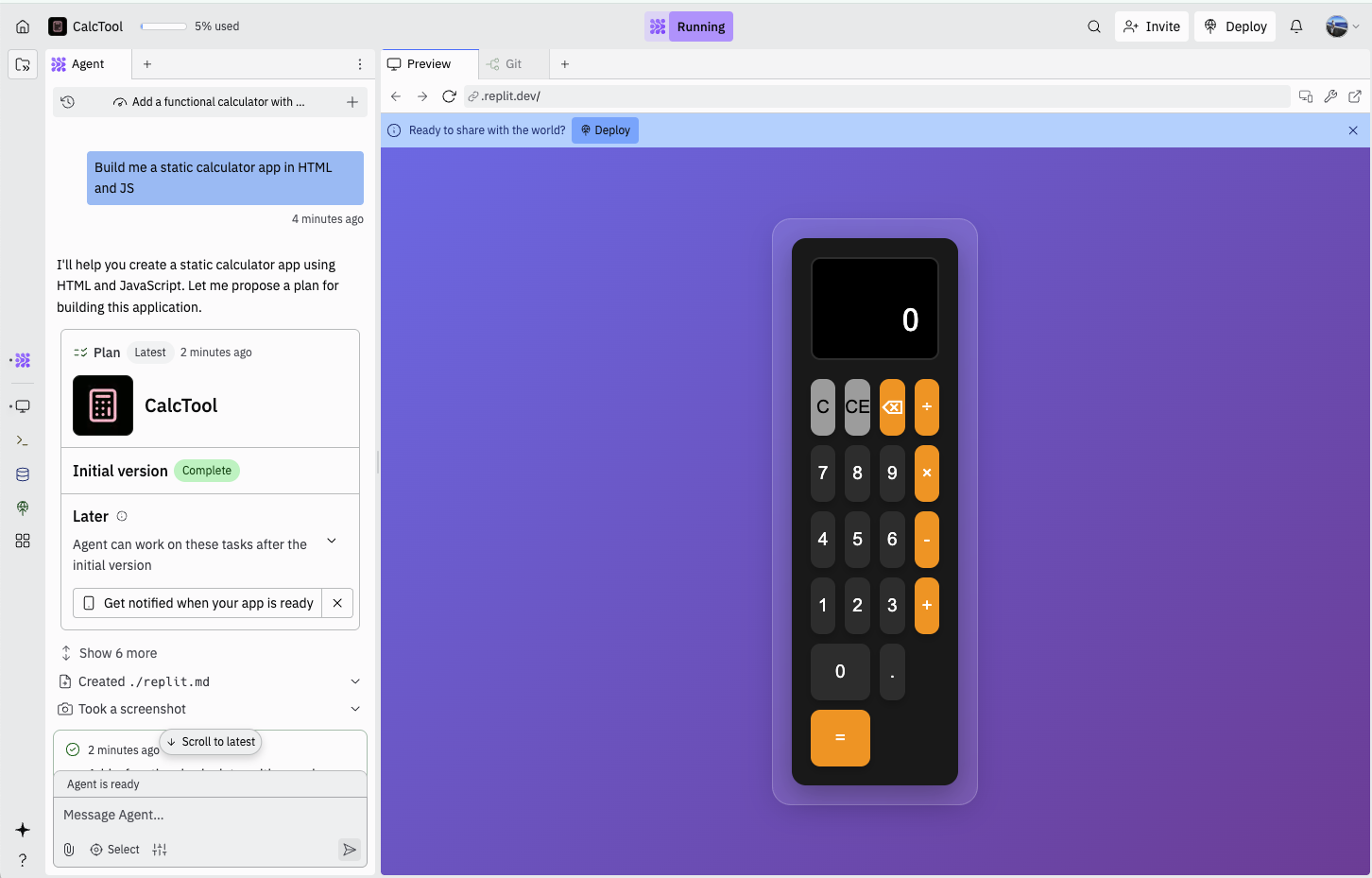Reload the preview page
This screenshot has height=878, width=1372.
(449, 96)
